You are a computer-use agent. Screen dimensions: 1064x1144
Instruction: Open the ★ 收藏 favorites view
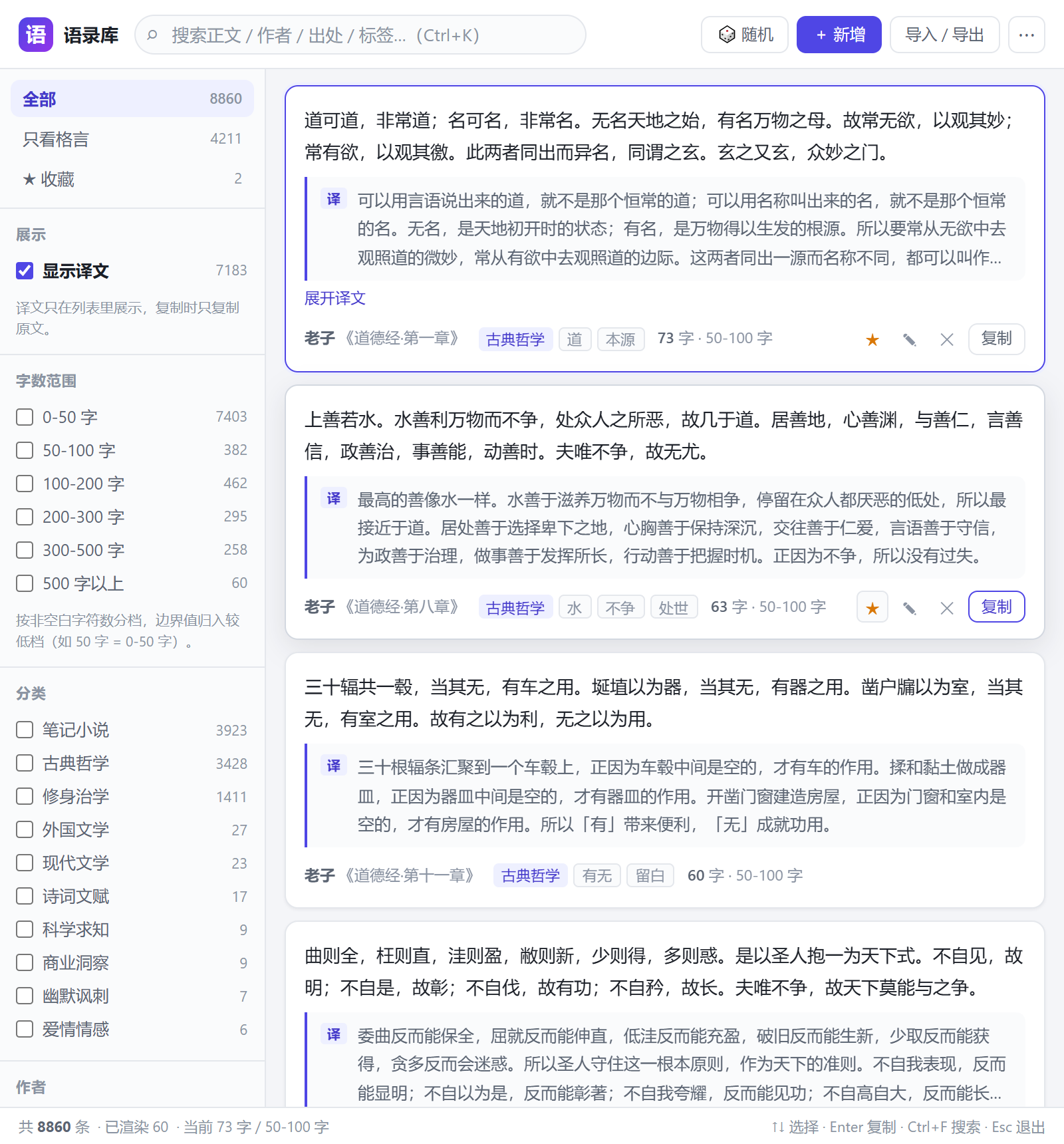click(132, 178)
